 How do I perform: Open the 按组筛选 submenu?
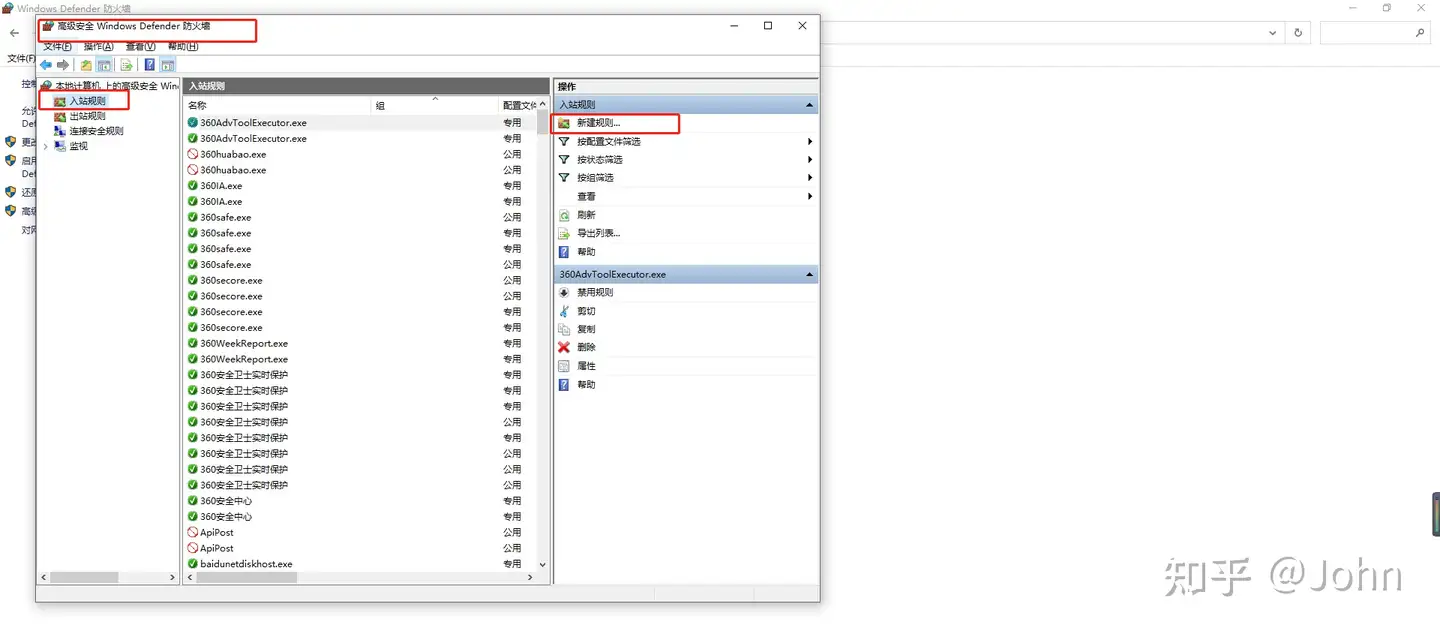[x=810, y=178]
